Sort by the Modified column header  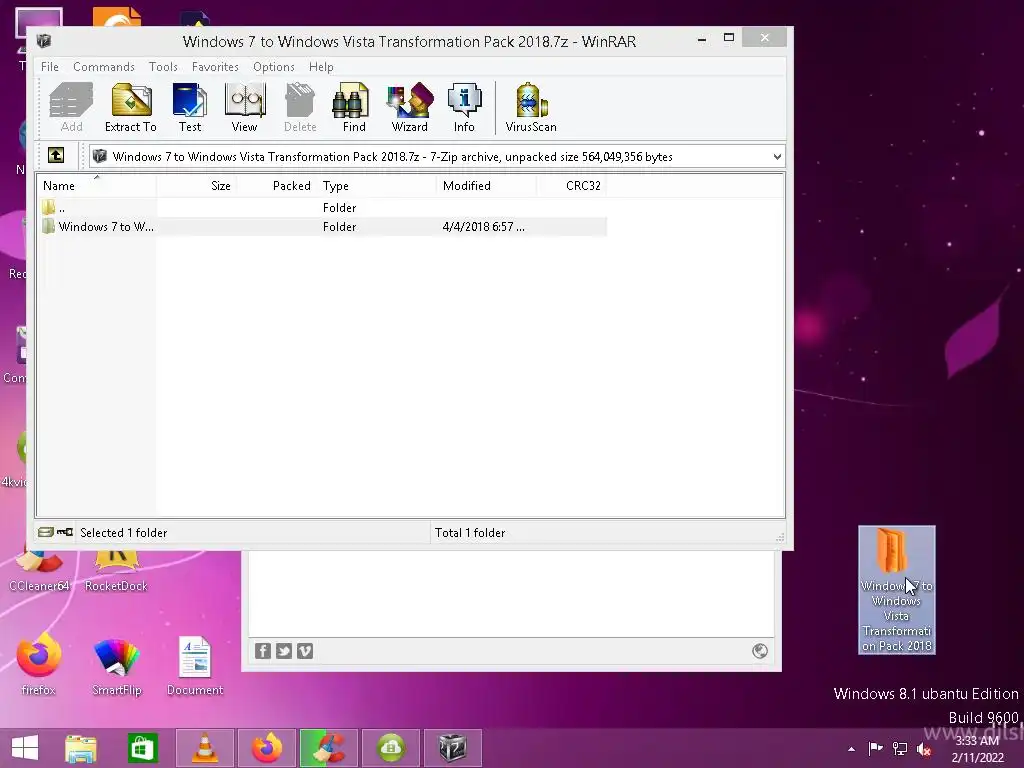[487, 185]
